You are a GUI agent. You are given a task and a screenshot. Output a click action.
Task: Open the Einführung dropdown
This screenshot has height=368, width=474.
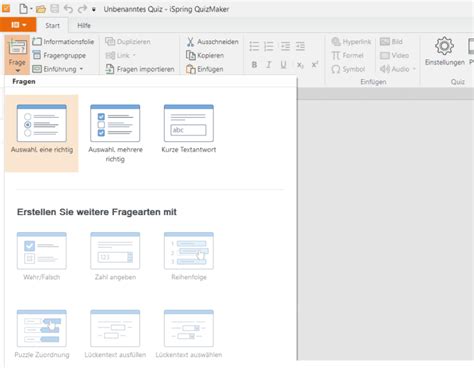[58, 69]
